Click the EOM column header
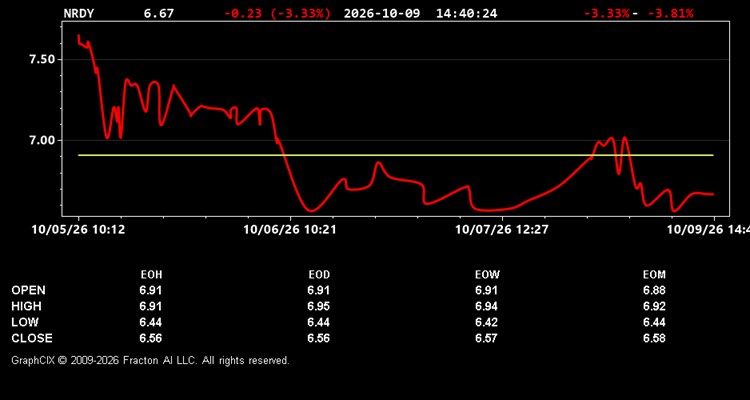This screenshot has height=400, width=750. point(654,275)
